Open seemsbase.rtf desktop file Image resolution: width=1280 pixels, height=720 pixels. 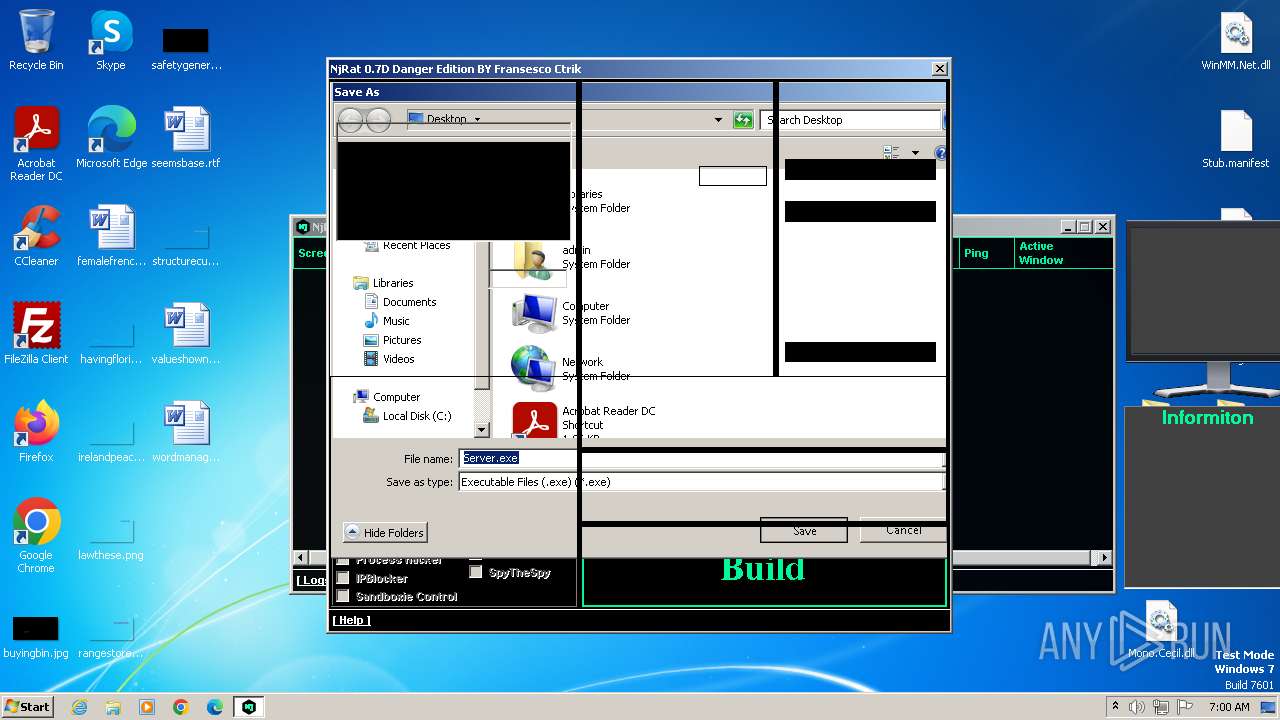click(186, 137)
